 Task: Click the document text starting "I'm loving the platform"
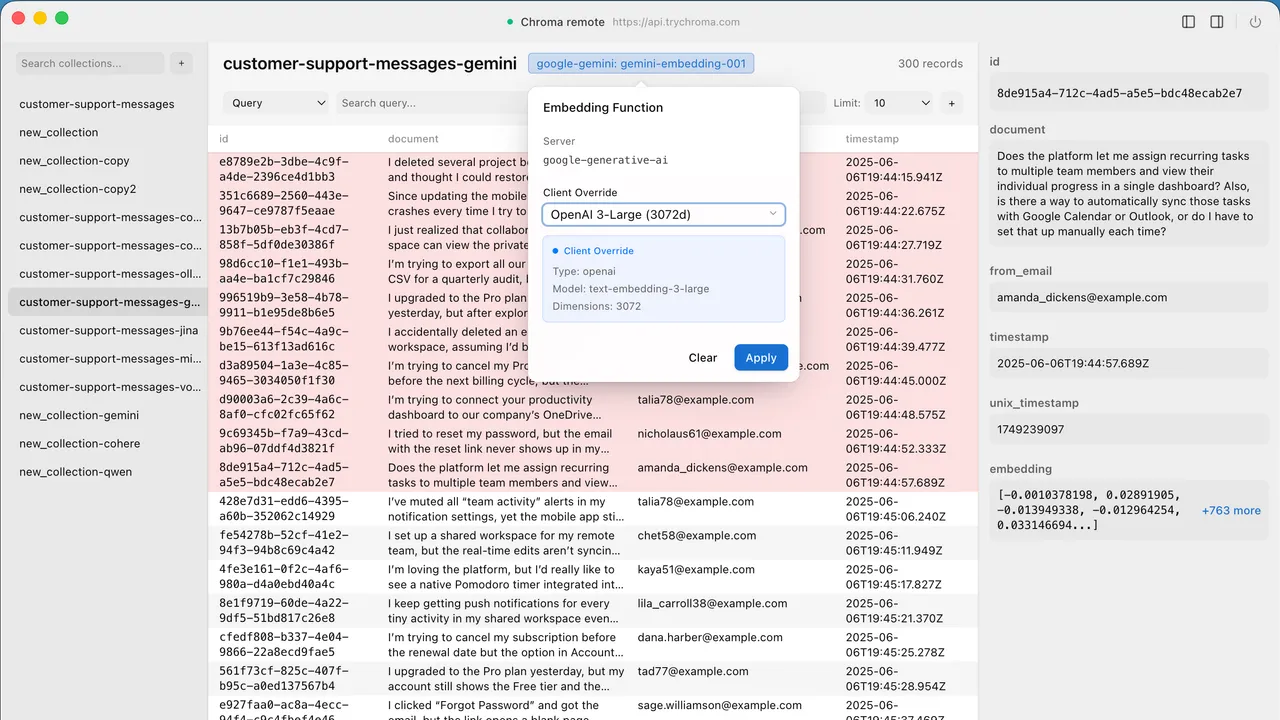pos(506,577)
